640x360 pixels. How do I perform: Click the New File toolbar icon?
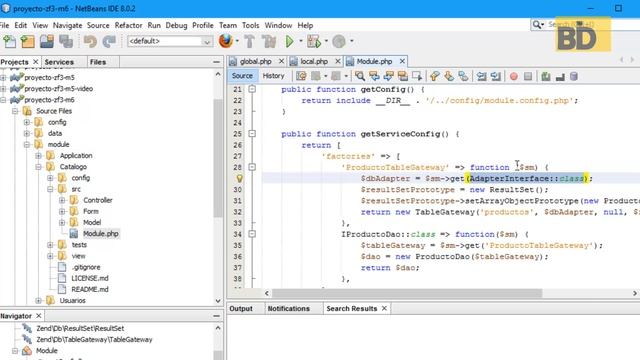point(9,41)
